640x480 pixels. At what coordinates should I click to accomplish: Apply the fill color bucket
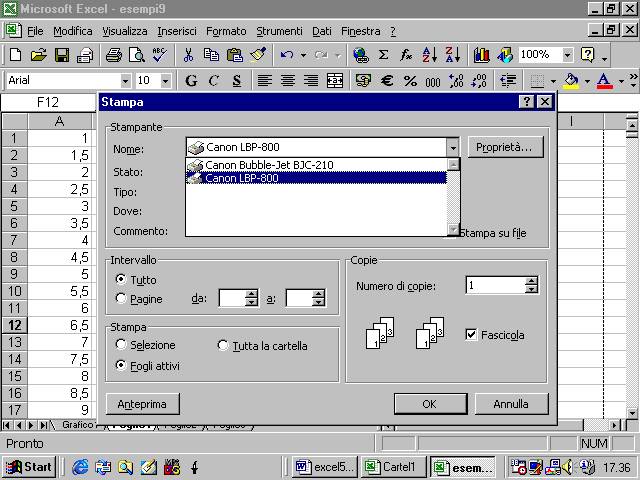571,81
